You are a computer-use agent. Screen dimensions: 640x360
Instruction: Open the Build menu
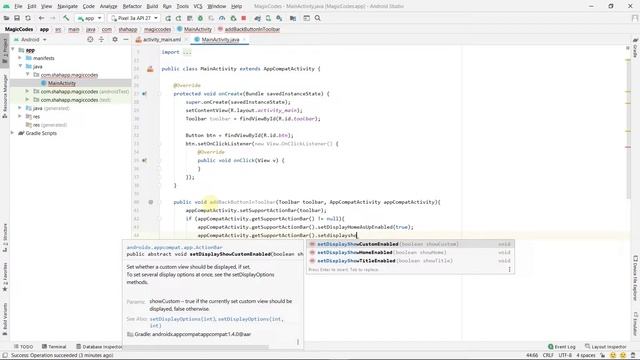click(152, 7)
